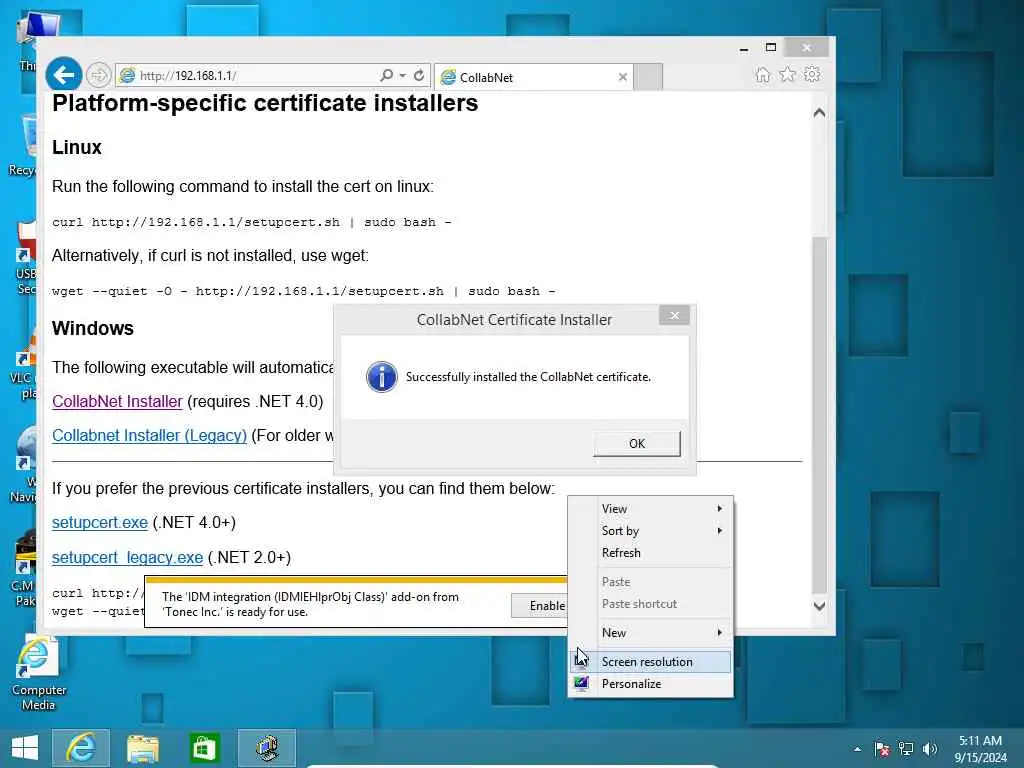Screen dimensions: 1024x768
Task: Click the network tray icon
Action: [x=906, y=749]
